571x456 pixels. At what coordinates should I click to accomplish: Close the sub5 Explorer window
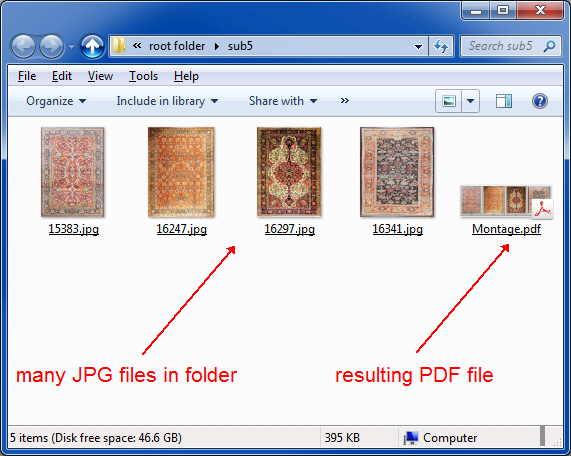tap(540, 11)
